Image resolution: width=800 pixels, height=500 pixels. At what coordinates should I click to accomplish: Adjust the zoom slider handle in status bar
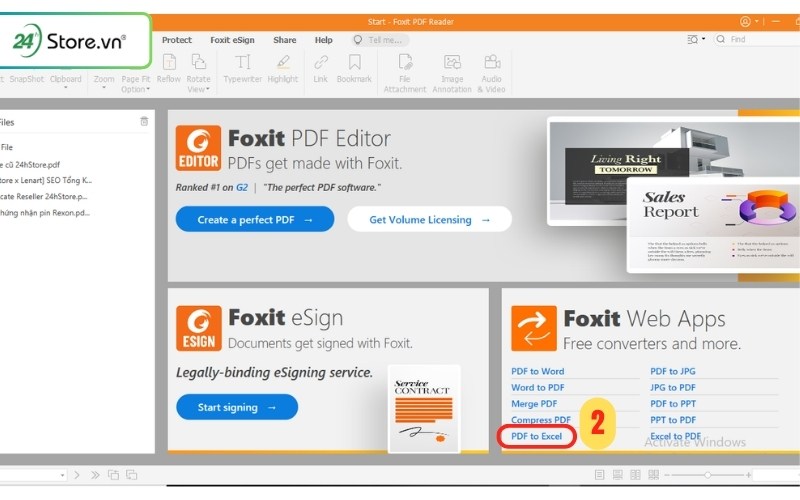pyautogui.click(x=708, y=475)
